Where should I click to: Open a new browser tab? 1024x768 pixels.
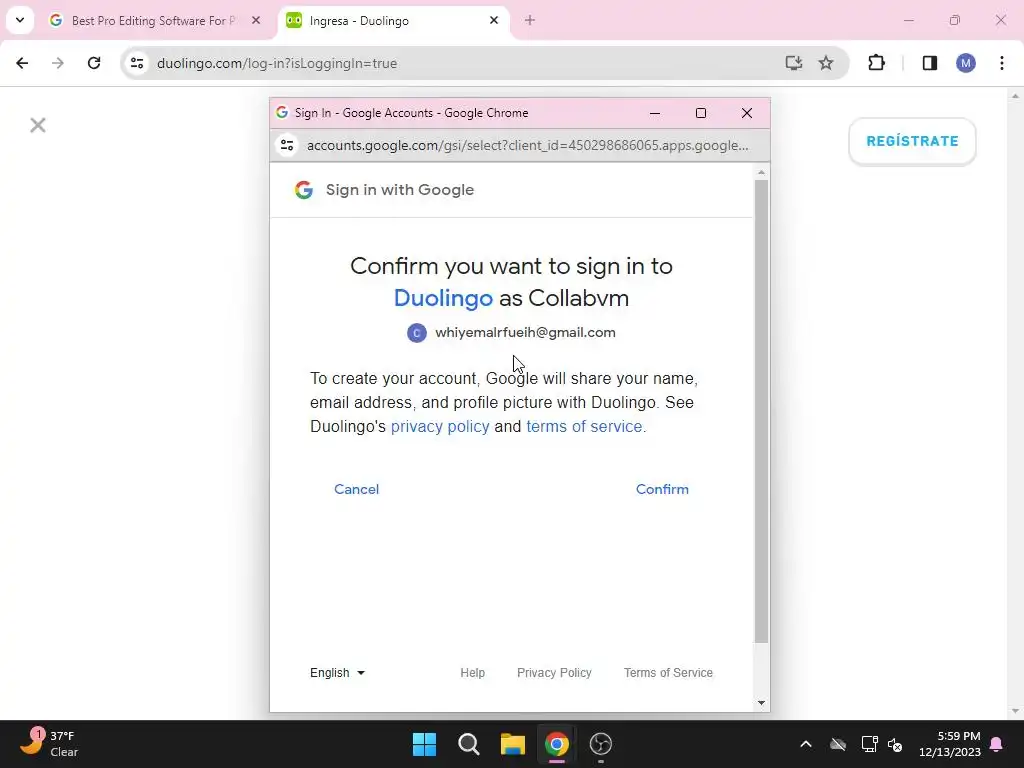pos(530,21)
